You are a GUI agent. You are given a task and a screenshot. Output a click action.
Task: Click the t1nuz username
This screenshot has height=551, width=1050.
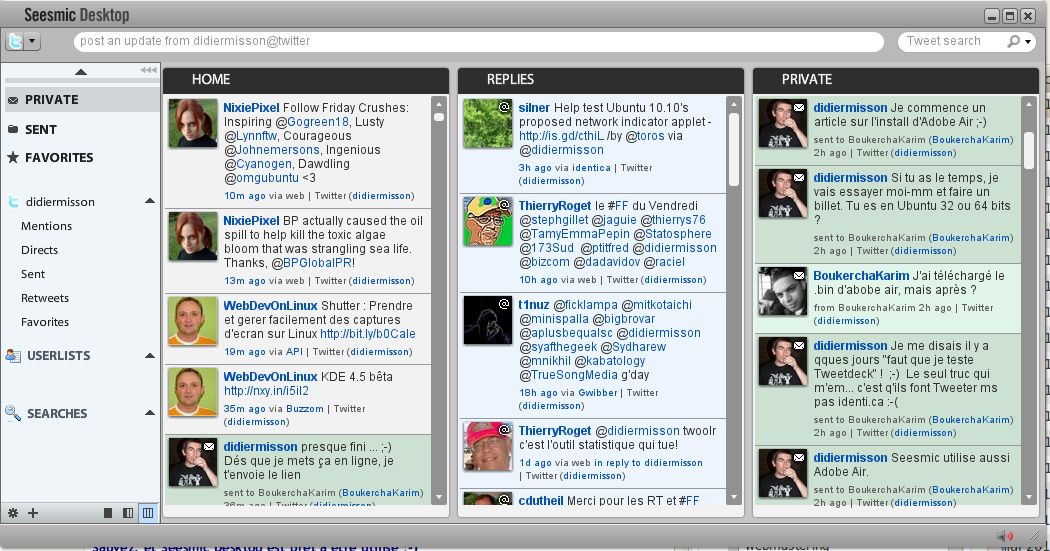534,305
